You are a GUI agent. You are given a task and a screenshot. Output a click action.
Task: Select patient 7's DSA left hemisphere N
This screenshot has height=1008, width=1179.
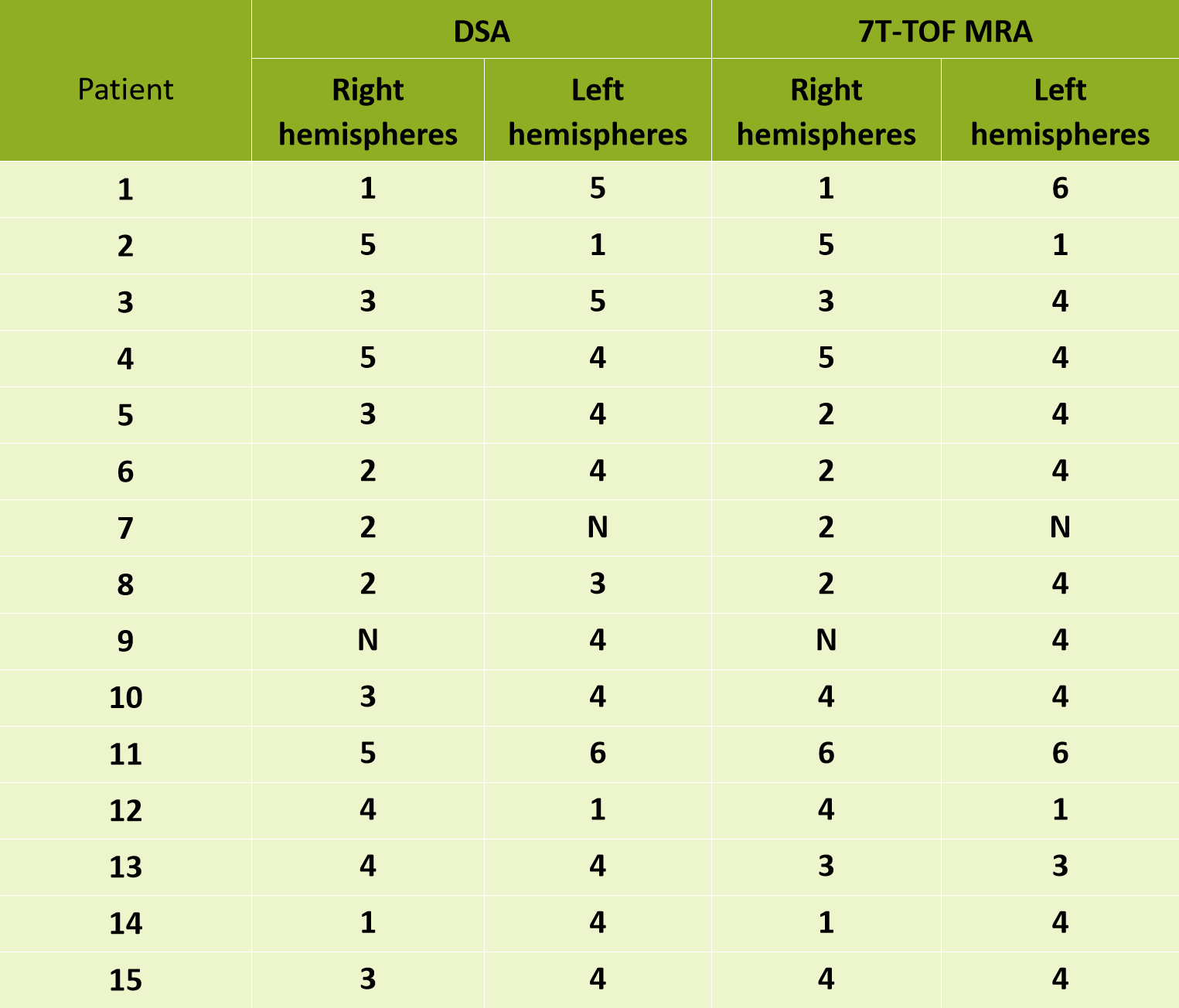598,528
